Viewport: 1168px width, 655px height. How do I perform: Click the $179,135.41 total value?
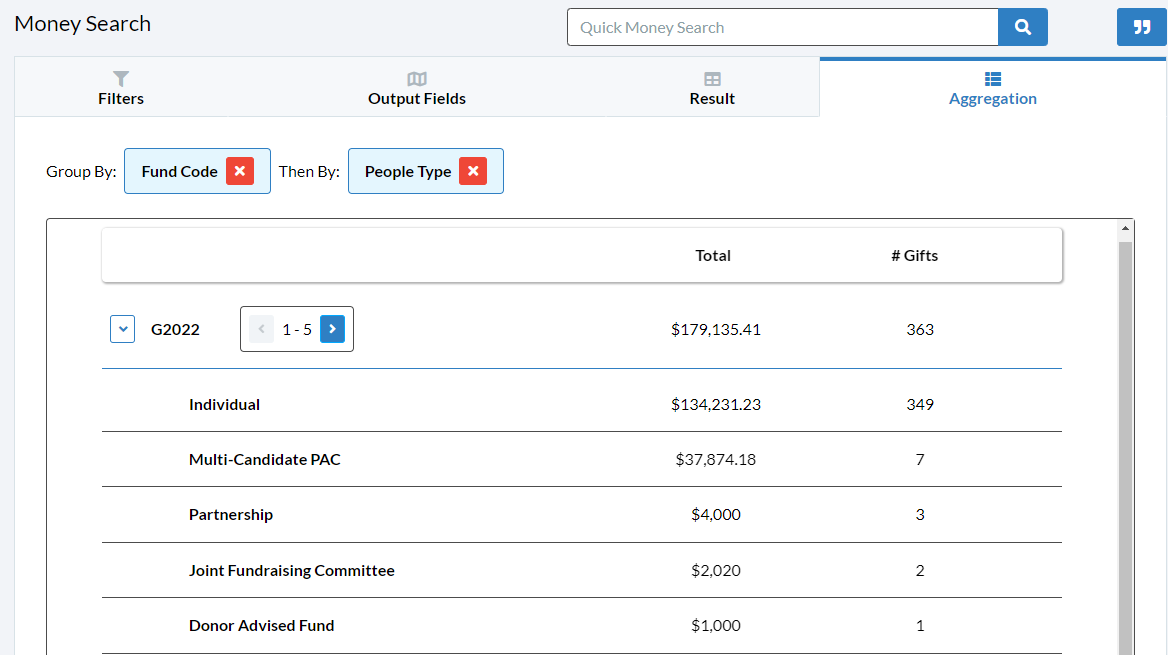click(x=716, y=329)
